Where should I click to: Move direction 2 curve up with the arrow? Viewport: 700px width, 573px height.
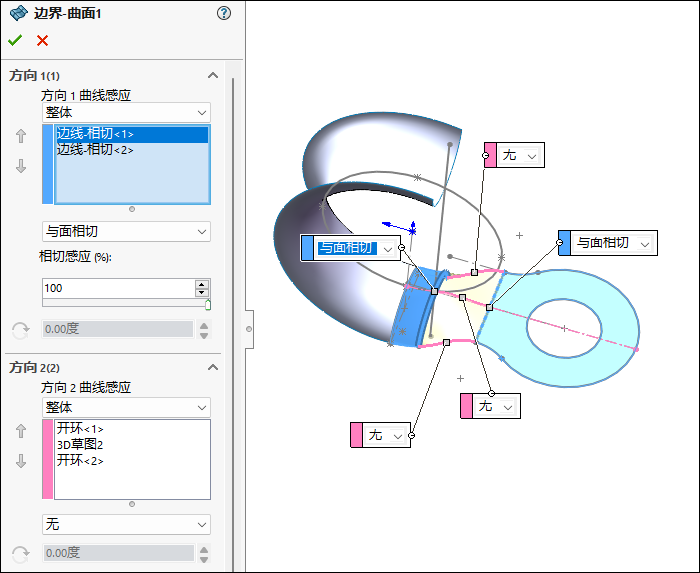click(21, 431)
